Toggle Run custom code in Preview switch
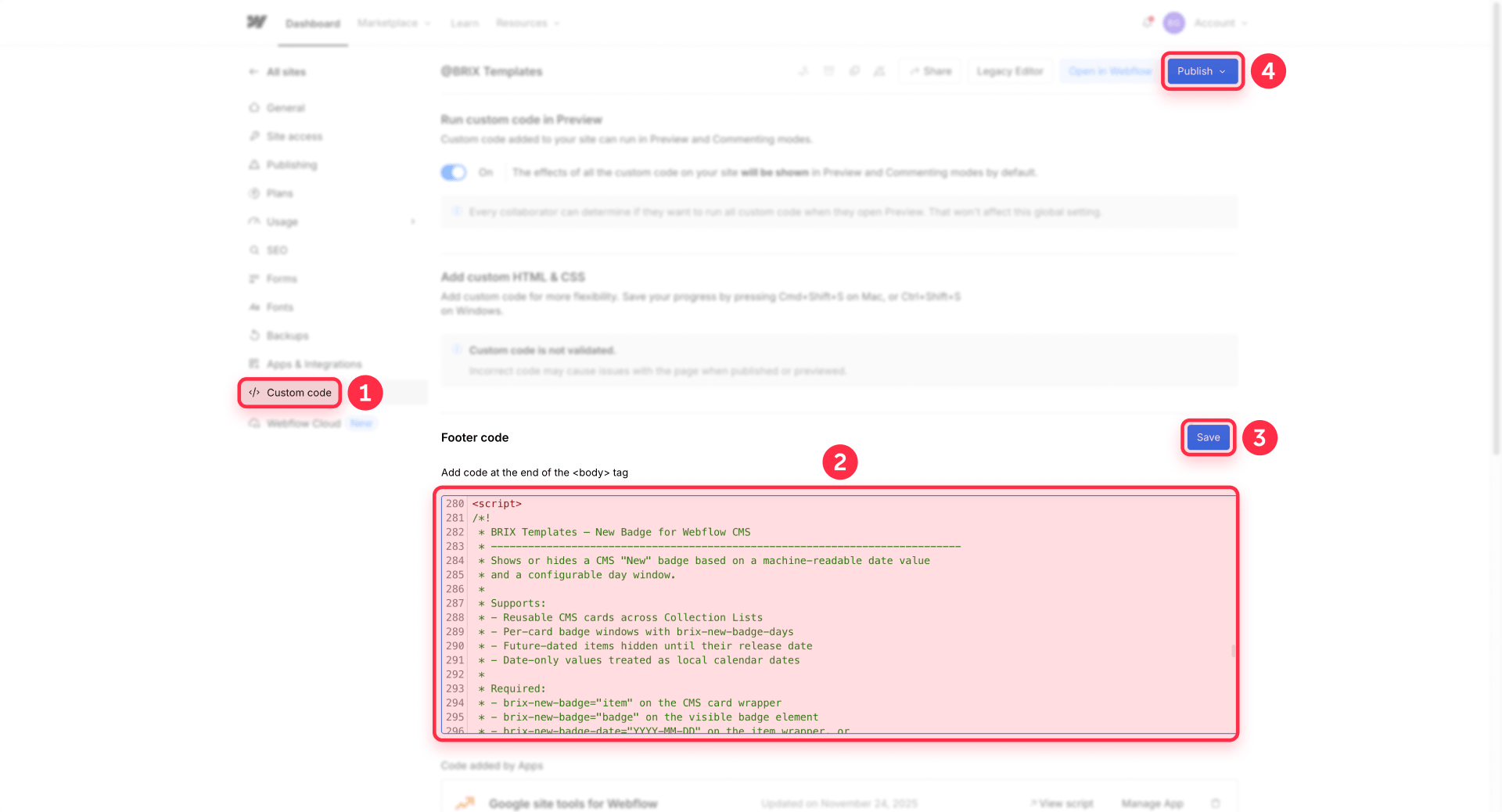 [x=454, y=172]
